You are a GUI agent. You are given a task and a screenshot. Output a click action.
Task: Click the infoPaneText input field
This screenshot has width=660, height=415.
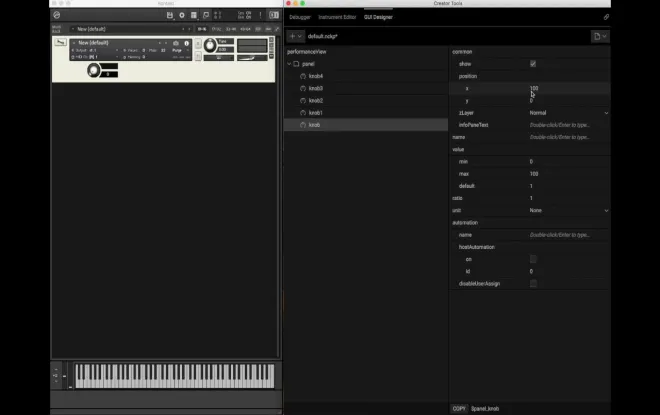[568, 125]
